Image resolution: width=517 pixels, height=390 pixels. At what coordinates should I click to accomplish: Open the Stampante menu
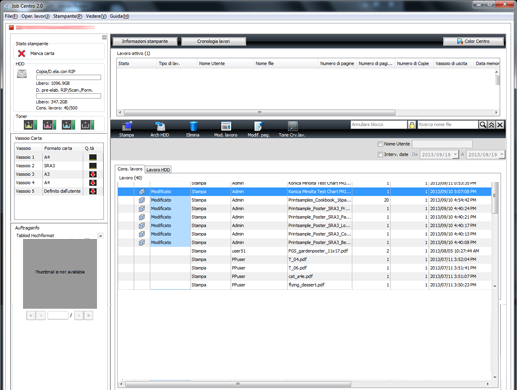(x=67, y=16)
